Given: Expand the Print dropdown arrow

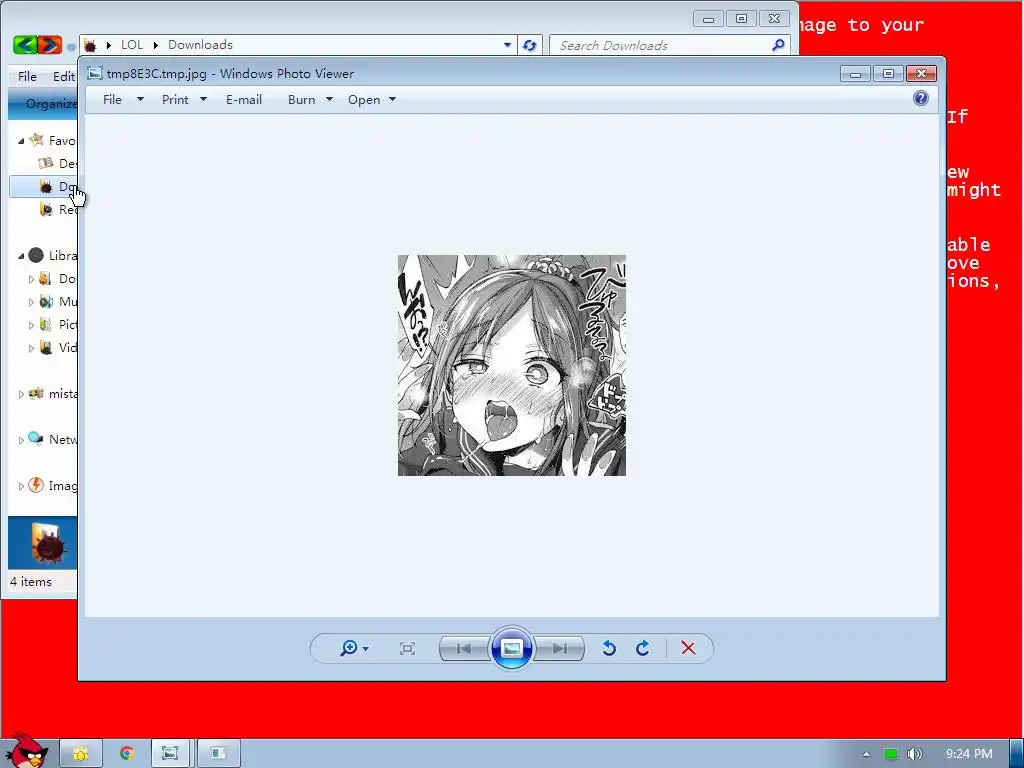Looking at the screenshot, I should point(203,99).
